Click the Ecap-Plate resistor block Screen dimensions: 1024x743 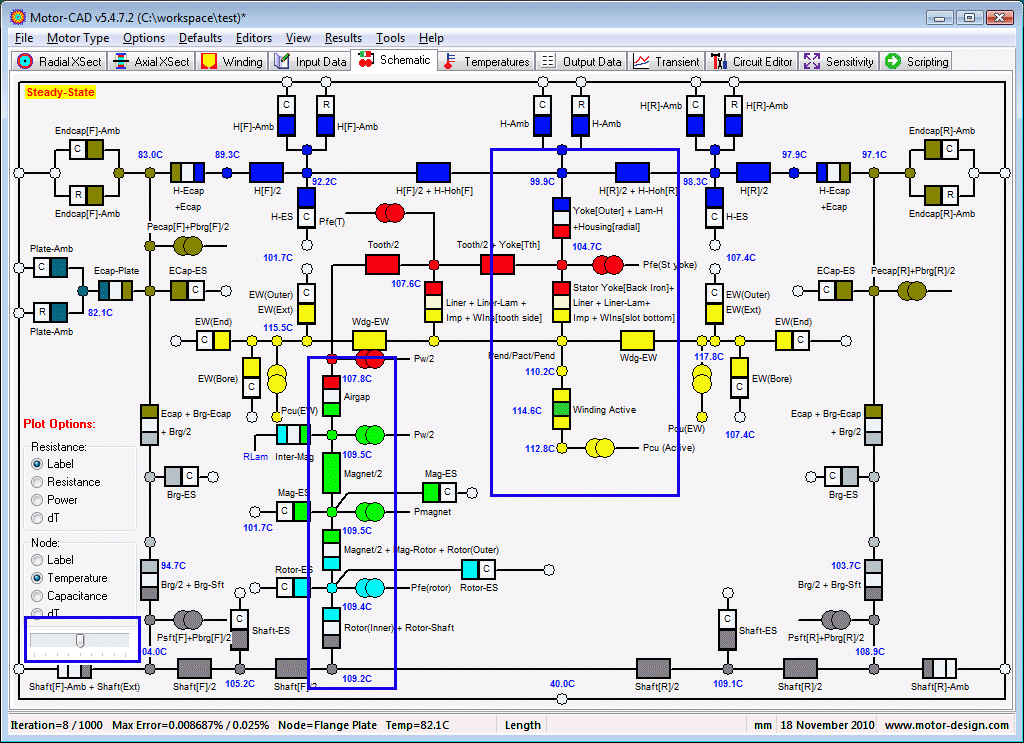coord(116,291)
